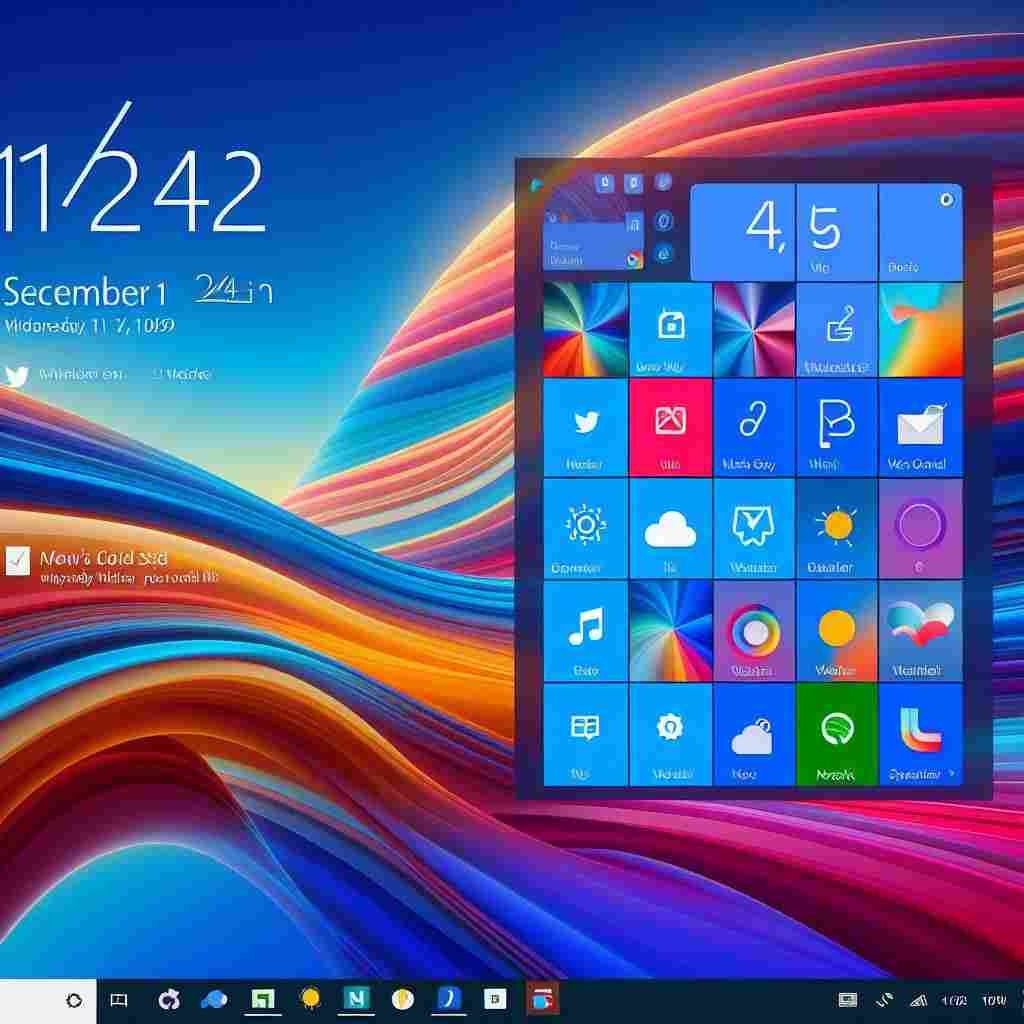Open the Twitter bird tile in the start panel
The width and height of the screenshot is (1024, 1024).
585,428
